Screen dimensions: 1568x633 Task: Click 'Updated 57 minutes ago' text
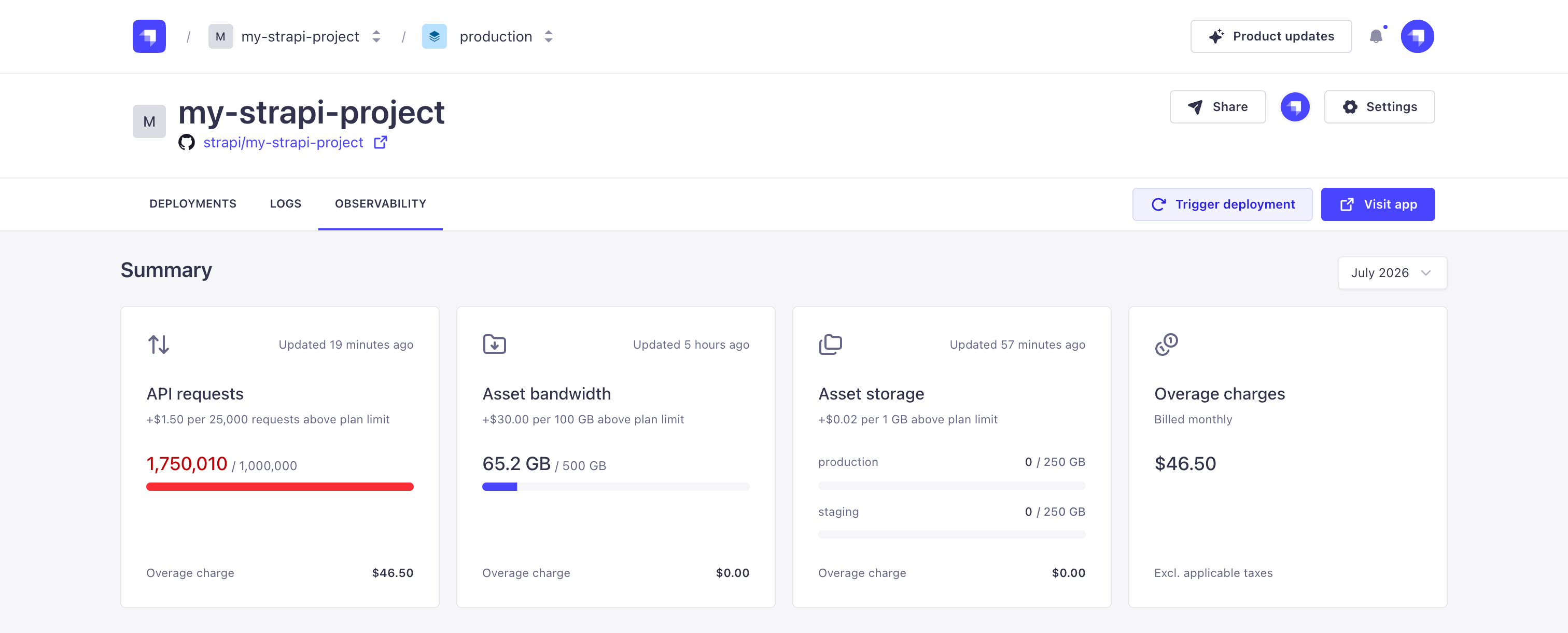click(x=1017, y=345)
